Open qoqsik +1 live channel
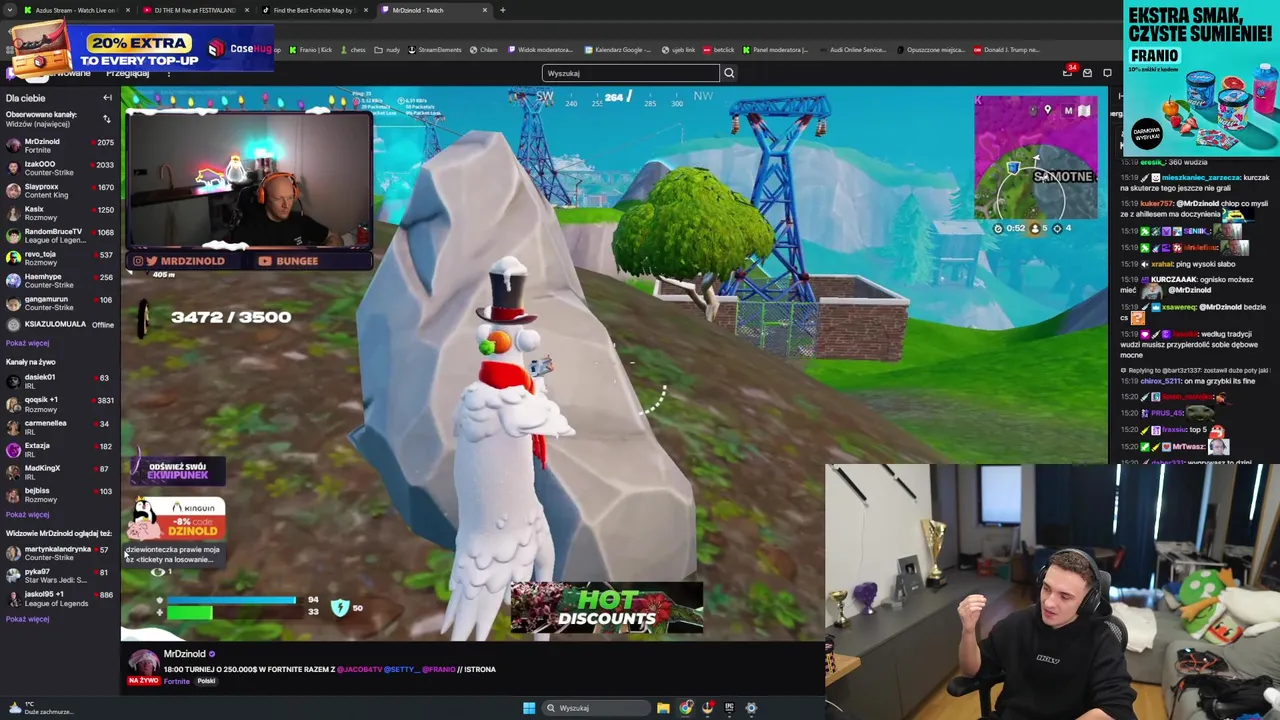The image size is (1280, 720). tap(60, 404)
